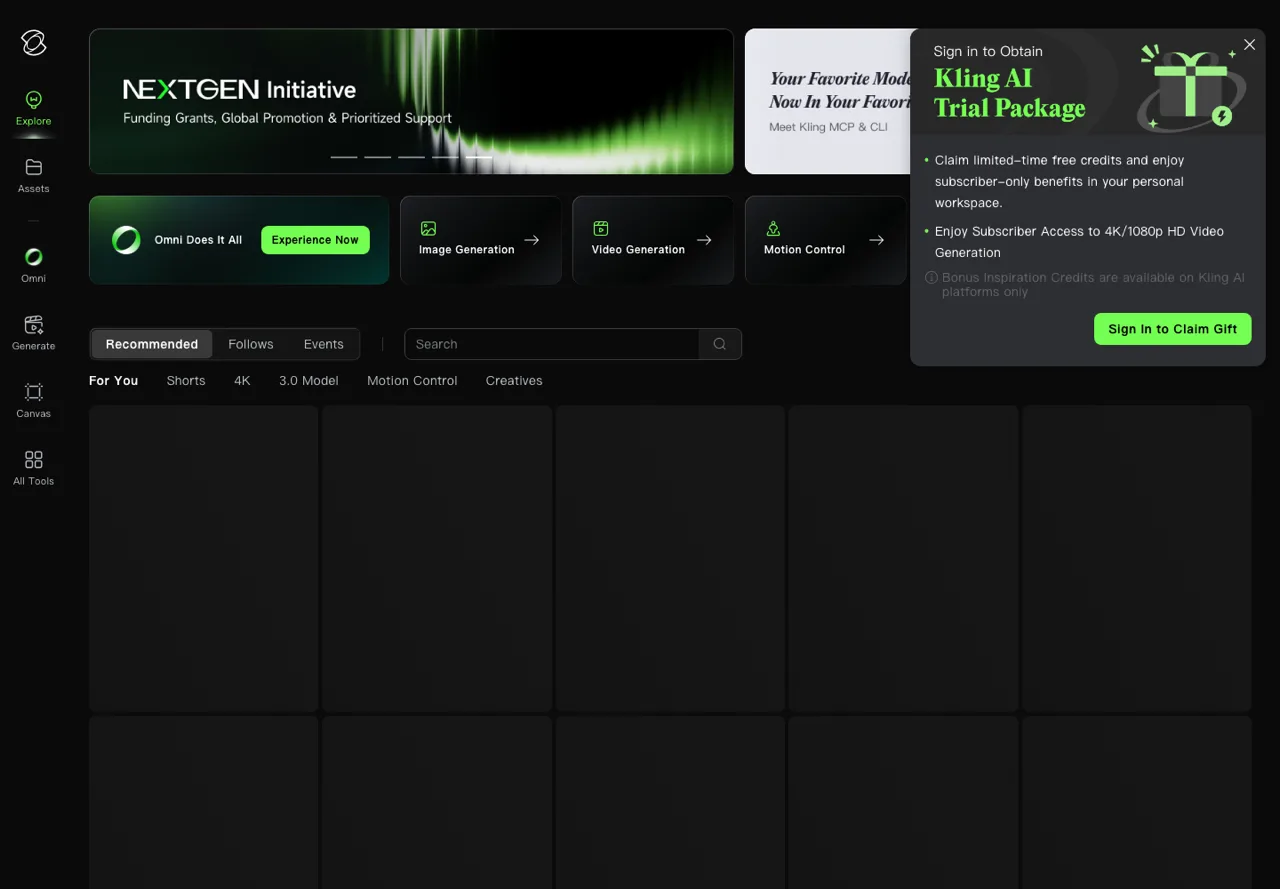Click the arrow on the Image Generation card
This screenshot has width=1280, height=889.
point(532,240)
